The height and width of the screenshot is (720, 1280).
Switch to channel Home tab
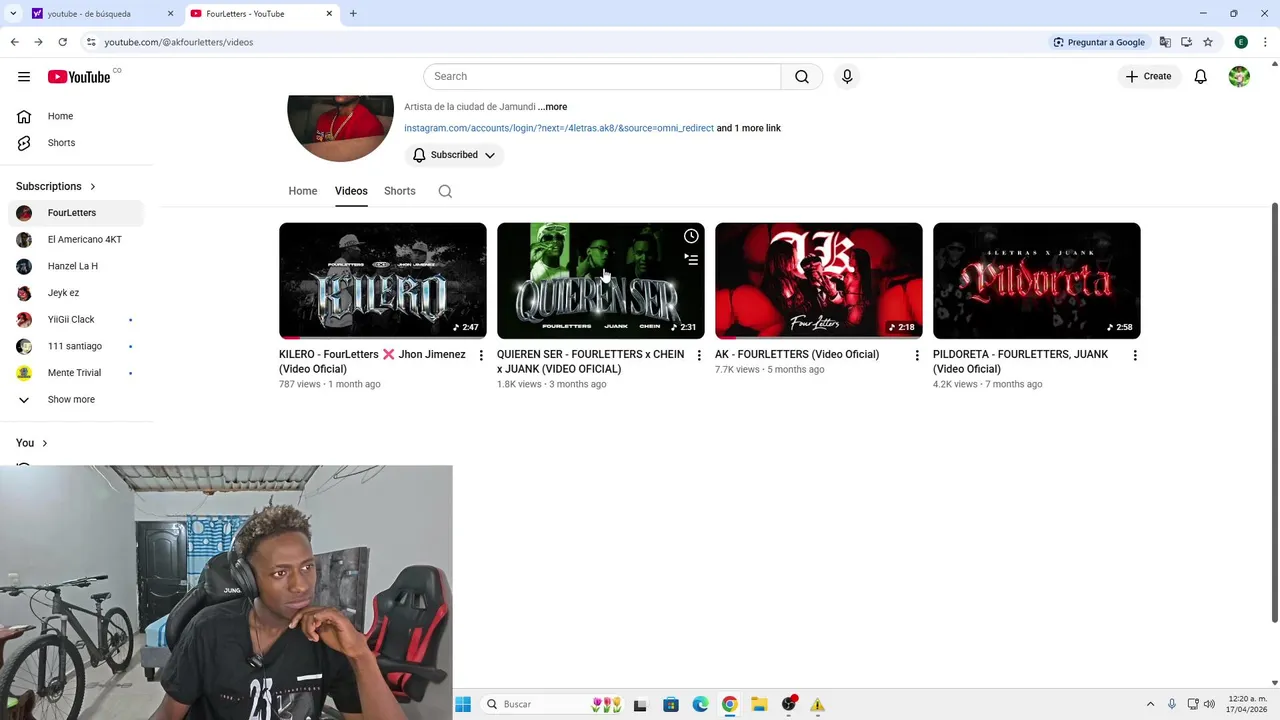point(303,191)
